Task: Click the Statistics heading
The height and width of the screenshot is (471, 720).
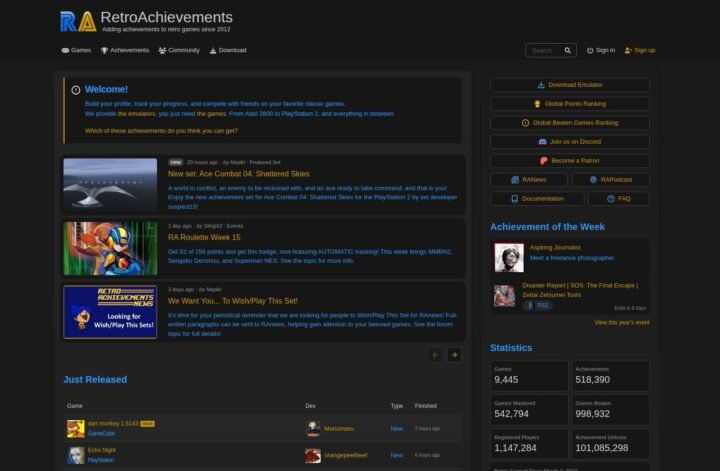Action: 511,348
